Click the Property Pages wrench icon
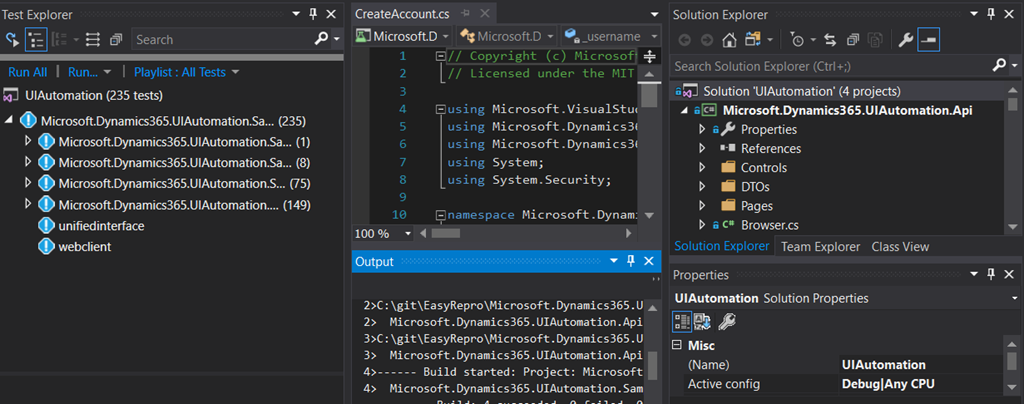This screenshot has width=1024, height=404. tap(726, 320)
